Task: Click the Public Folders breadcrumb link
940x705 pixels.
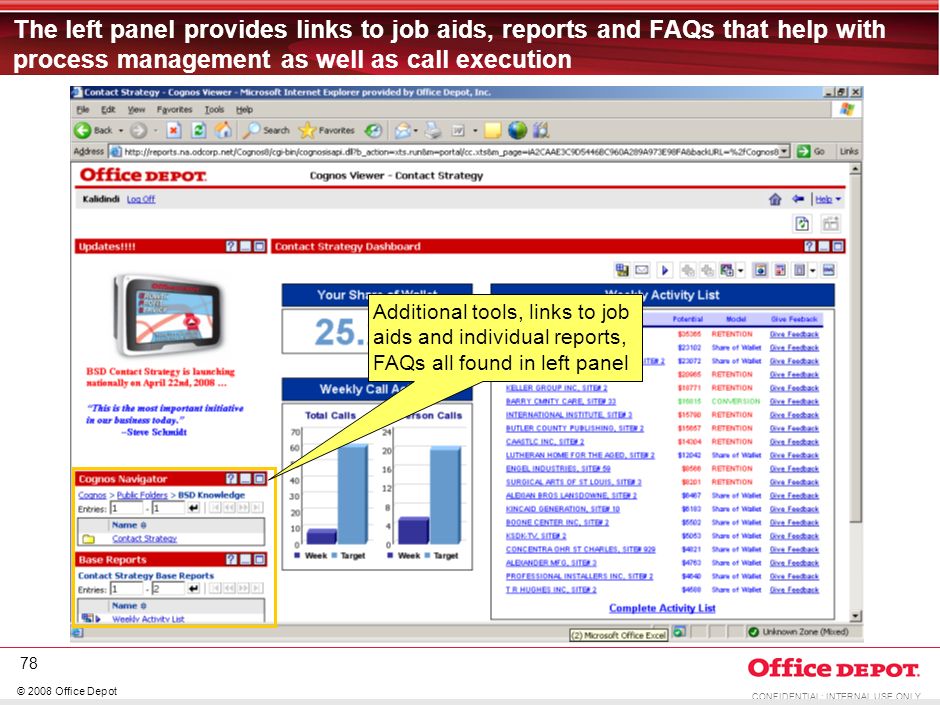Action: pos(142,495)
